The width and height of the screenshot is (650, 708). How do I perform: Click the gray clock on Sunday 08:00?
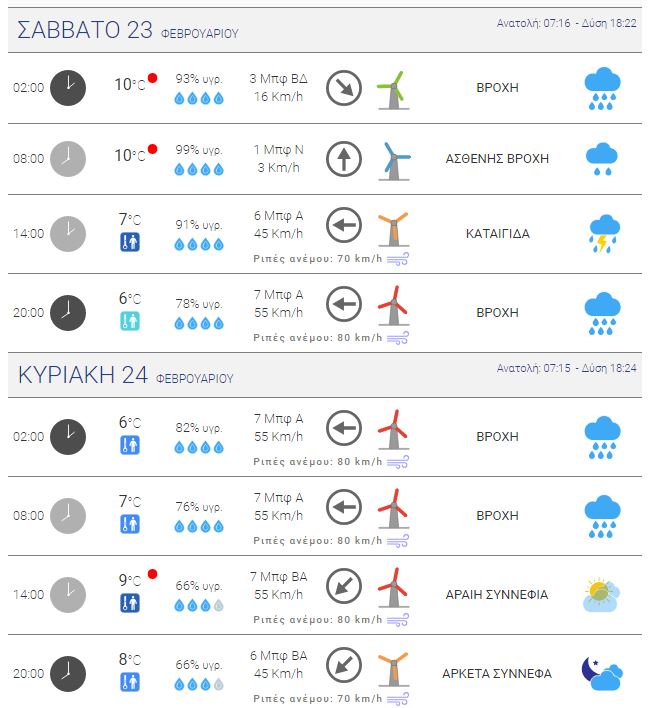[68, 515]
